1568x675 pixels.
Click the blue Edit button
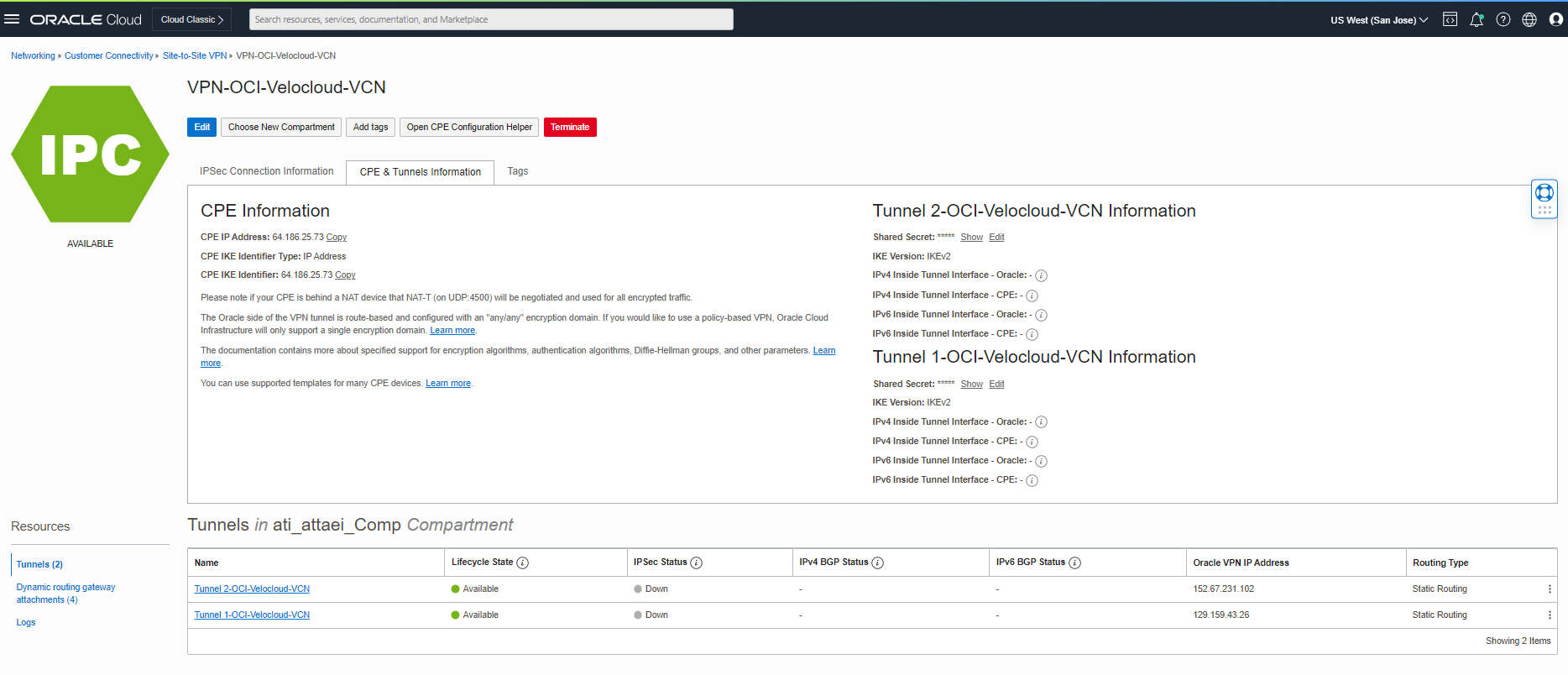pyautogui.click(x=201, y=127)
